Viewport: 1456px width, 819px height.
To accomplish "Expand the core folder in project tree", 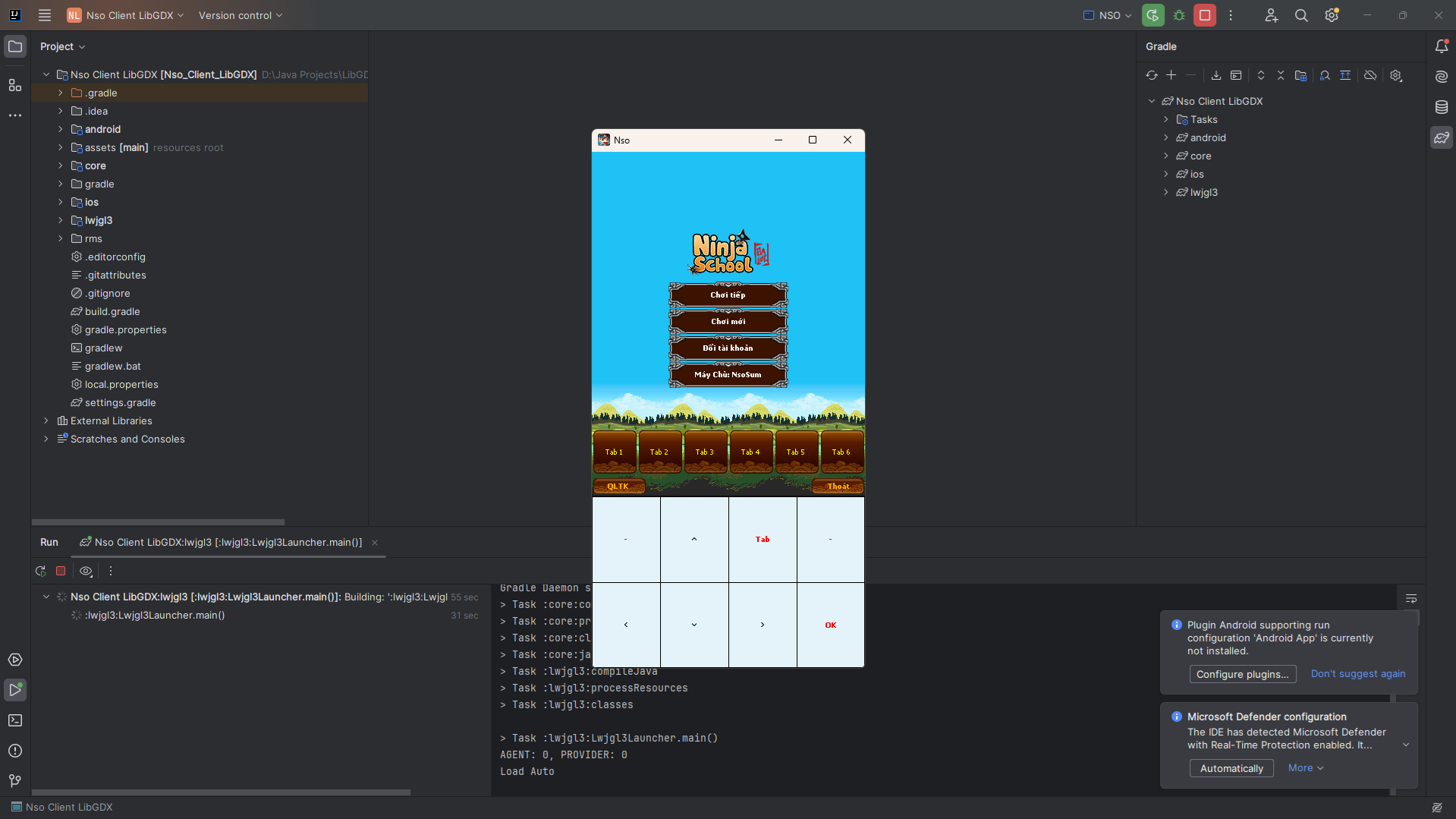I will click(61, 165).
